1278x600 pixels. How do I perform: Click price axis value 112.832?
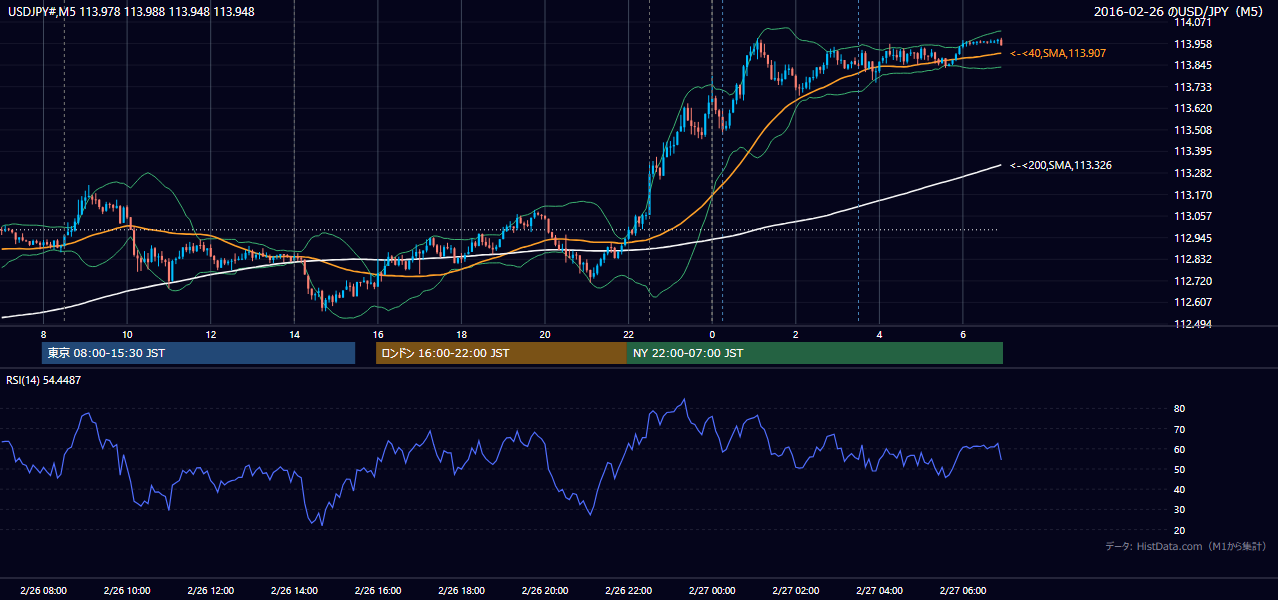pos(1193,259)
